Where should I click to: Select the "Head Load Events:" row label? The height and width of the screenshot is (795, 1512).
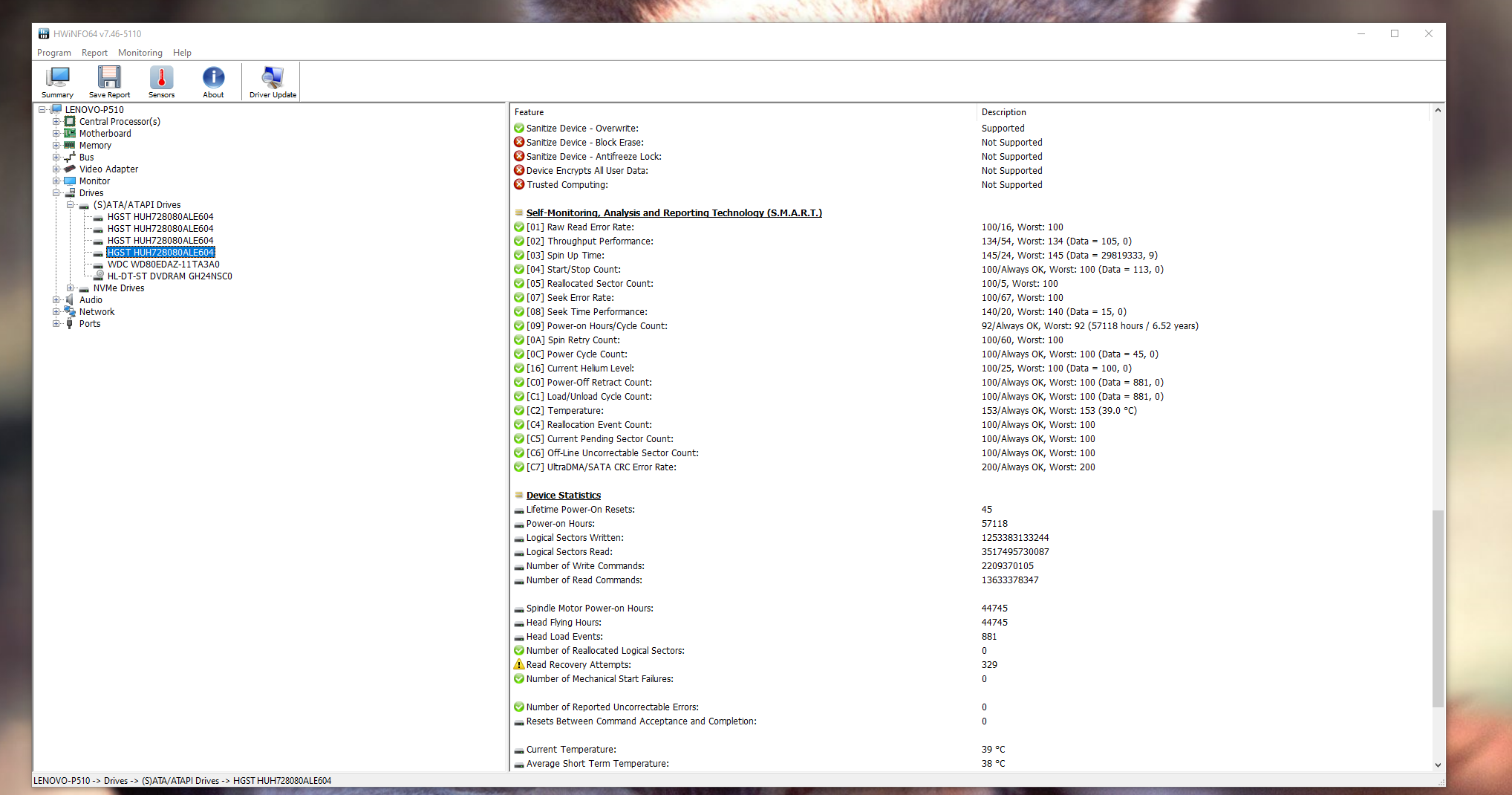(564, 636)
